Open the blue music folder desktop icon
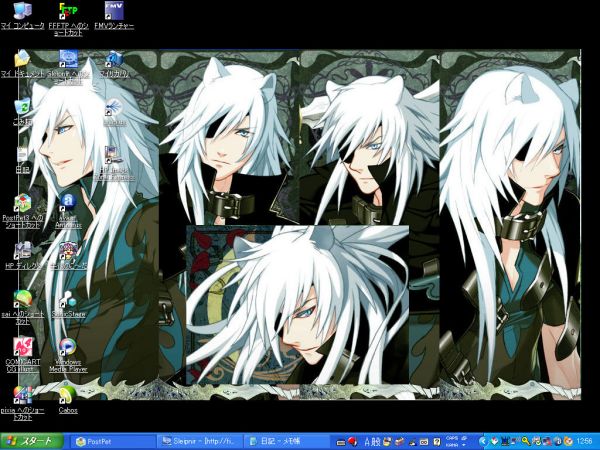Image resolution: width=600 pixels, height=450 pixels. point(114,59)
